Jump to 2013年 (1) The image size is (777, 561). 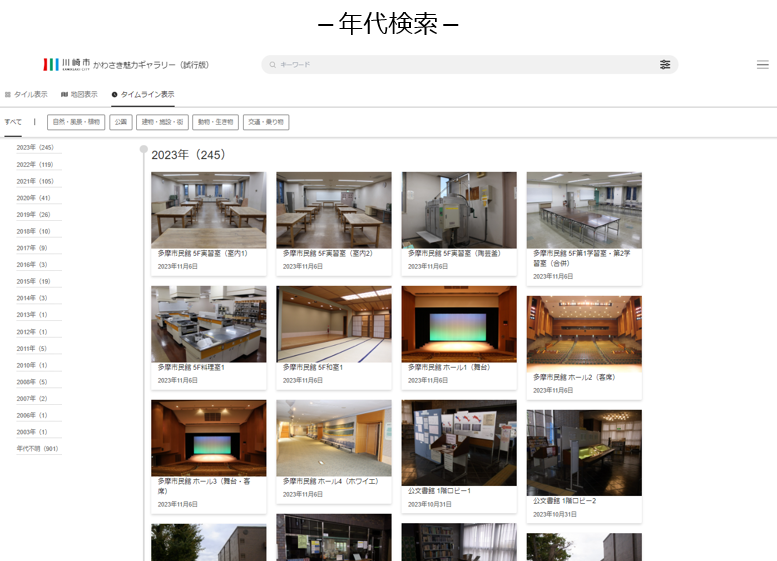coord(32,315)
